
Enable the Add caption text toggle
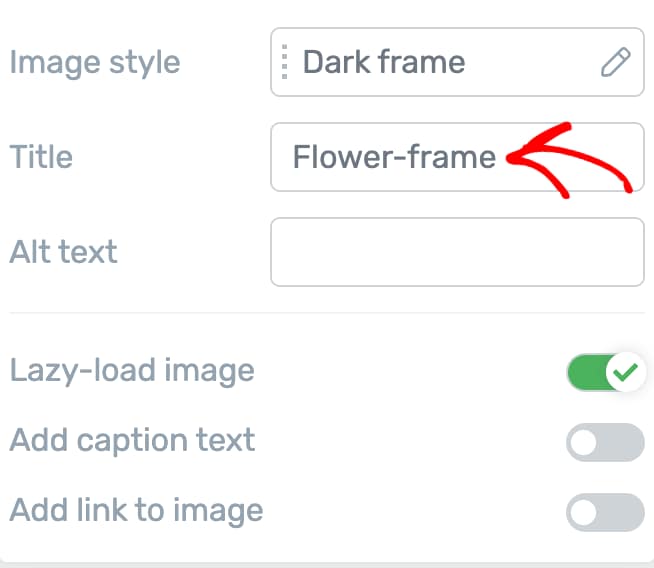pos(605,442)
